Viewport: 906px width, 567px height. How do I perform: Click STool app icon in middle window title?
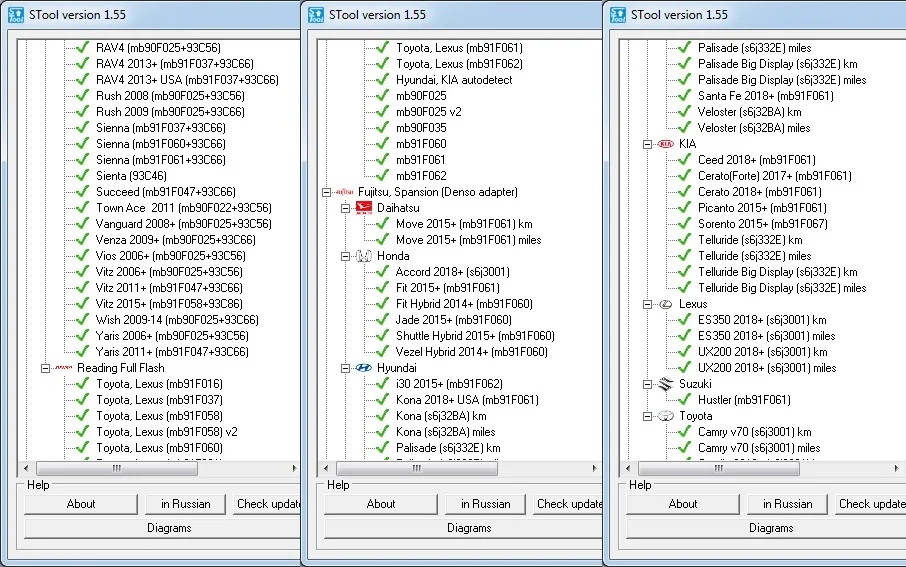click(316, 15)
